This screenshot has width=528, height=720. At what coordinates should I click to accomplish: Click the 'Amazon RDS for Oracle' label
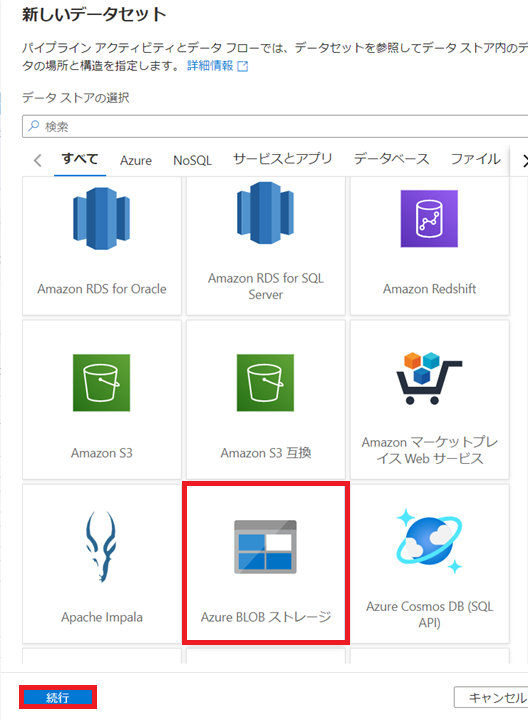(x=102, y=289)
